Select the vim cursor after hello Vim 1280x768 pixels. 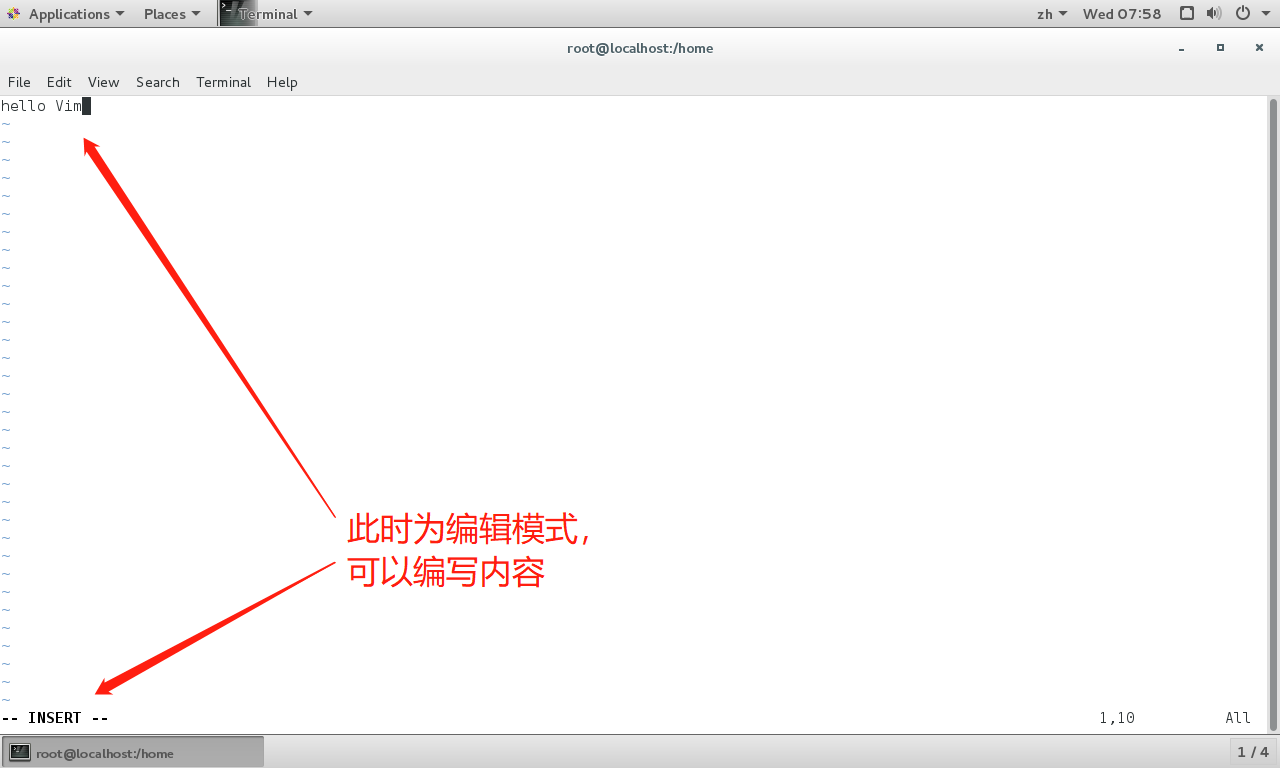(x=86, y=105)
